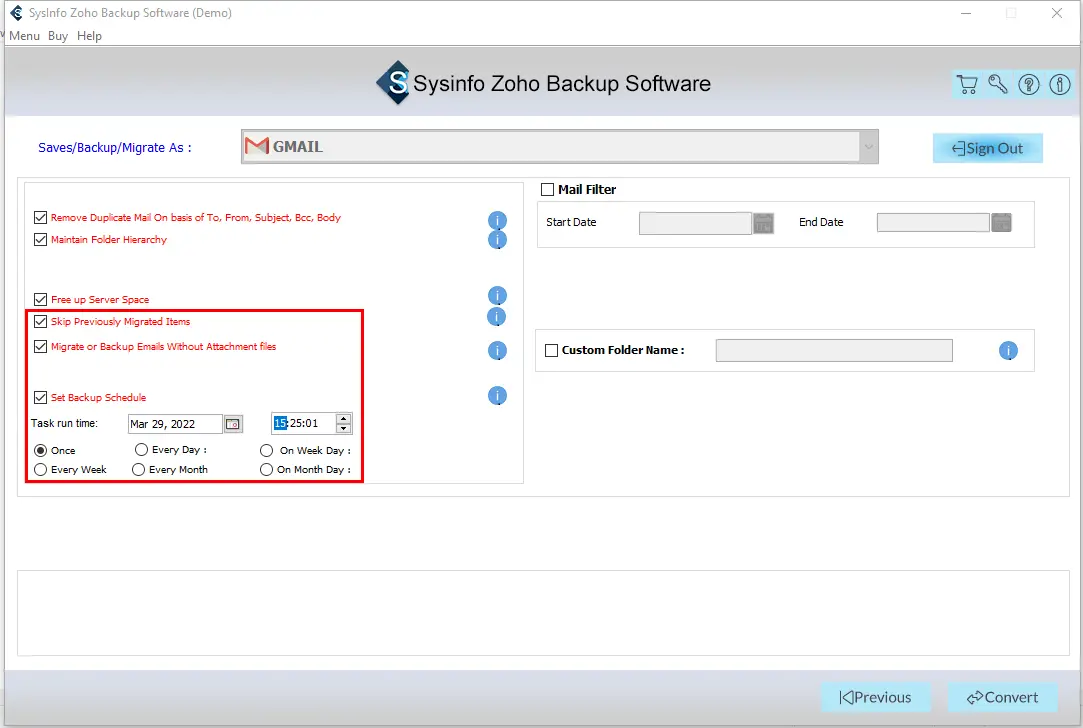Show info for Free up Server Space

tap(497, 296)
